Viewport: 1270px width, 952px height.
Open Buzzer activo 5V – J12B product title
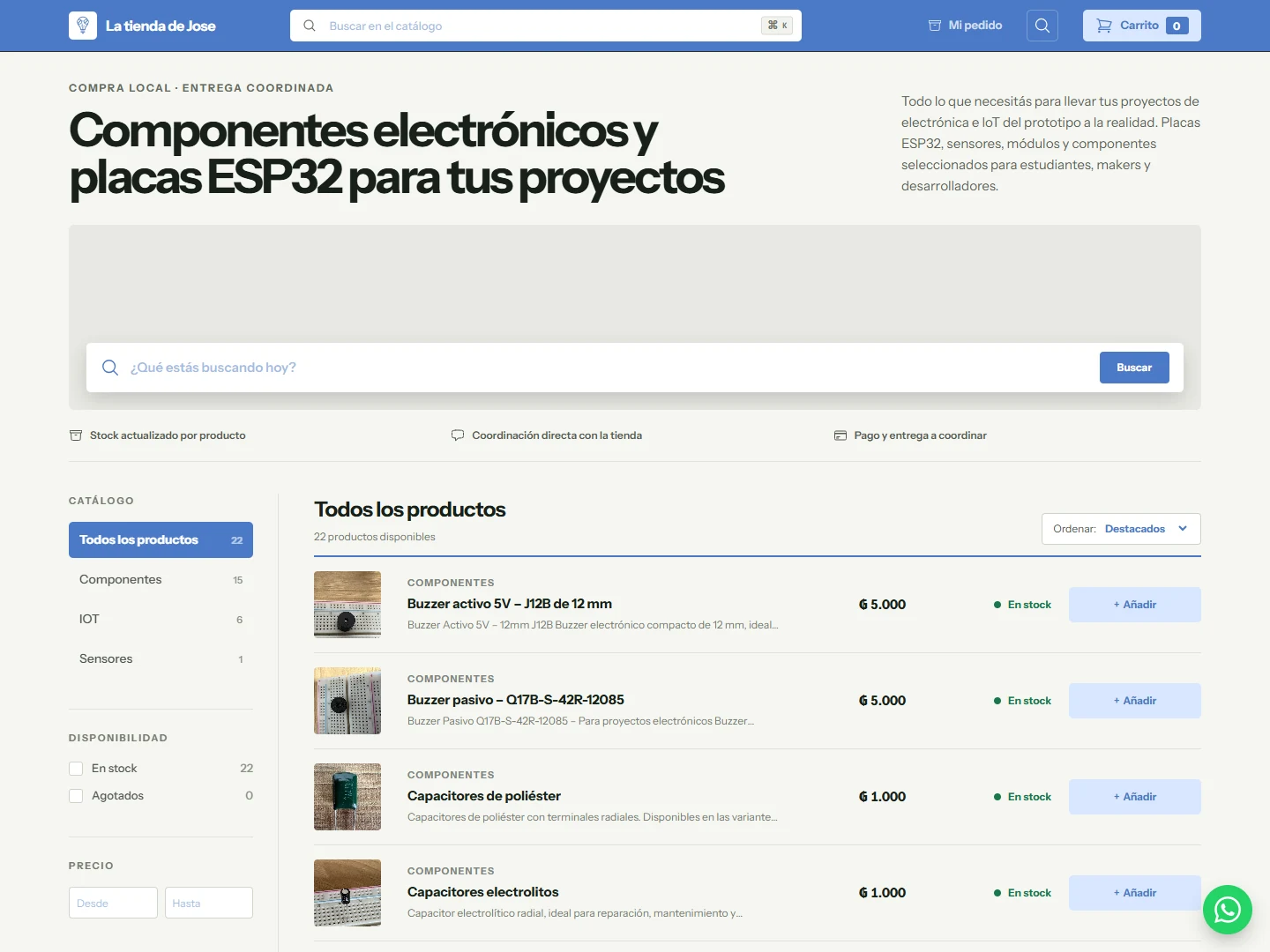(x=510, y=604)
